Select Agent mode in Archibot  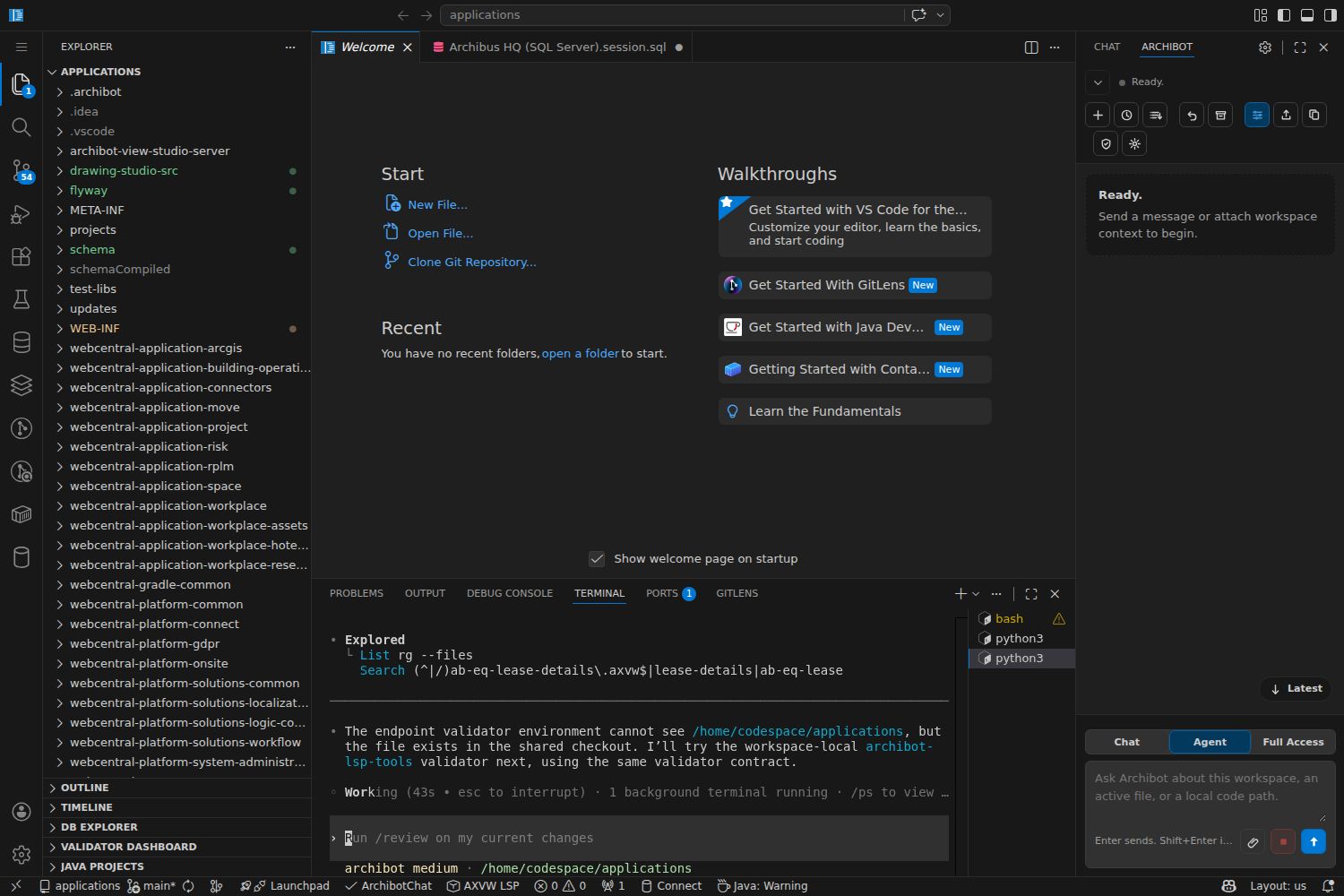tap(1210, 742)
